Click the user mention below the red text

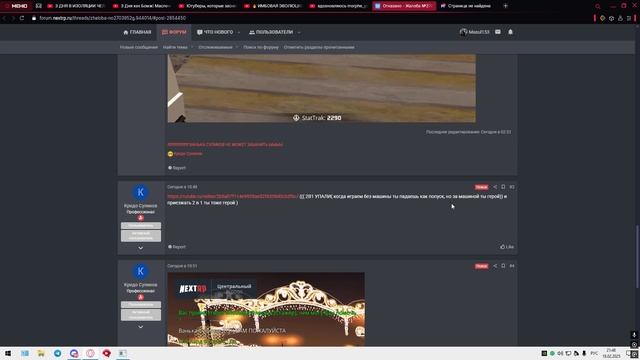tap(188, 154)
